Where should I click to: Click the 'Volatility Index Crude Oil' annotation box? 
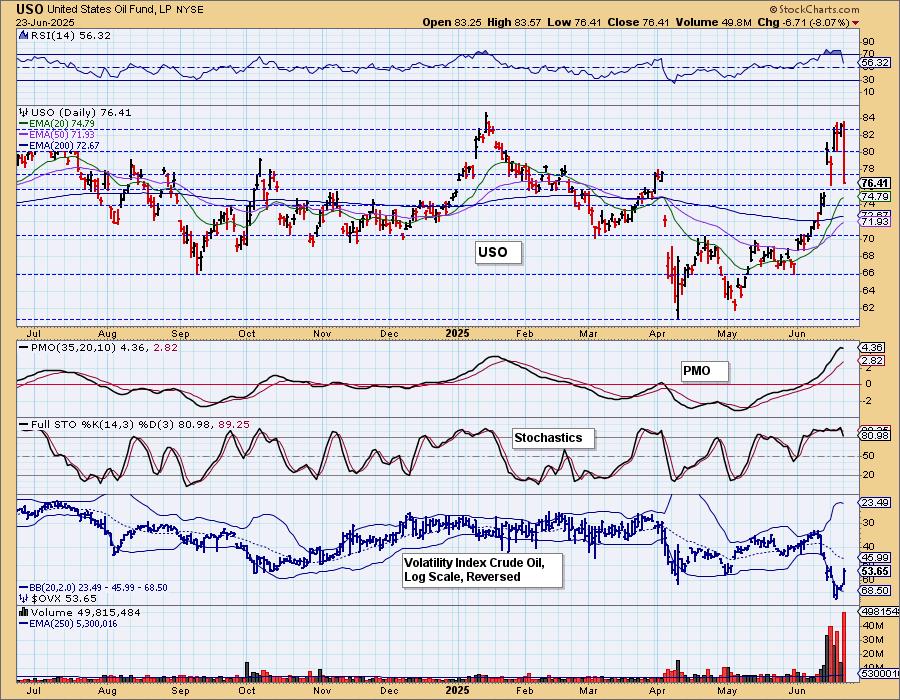click(x=482, y=570)
